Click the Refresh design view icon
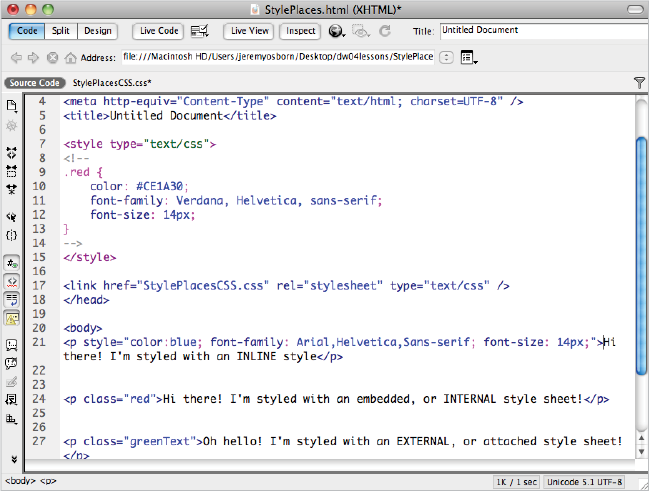Screen dimensions: 653x491 (x=385, y=31)
